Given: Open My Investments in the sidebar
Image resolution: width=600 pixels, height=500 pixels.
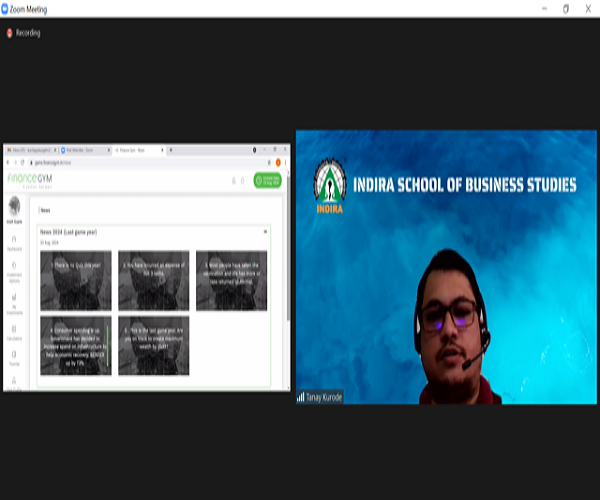Looking at the screenshot, I should [14, 304].
